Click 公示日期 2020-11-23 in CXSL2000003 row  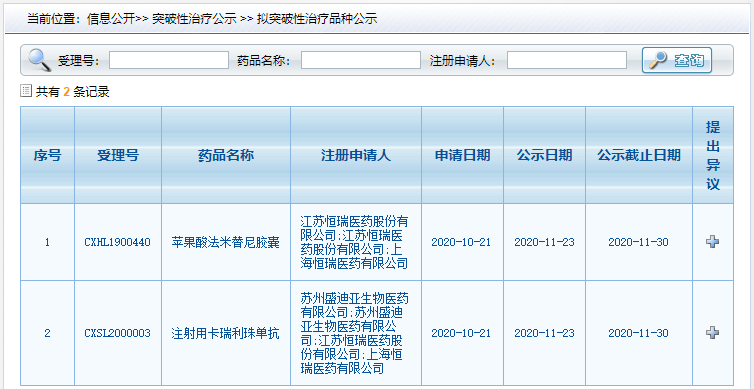point(544,333)
